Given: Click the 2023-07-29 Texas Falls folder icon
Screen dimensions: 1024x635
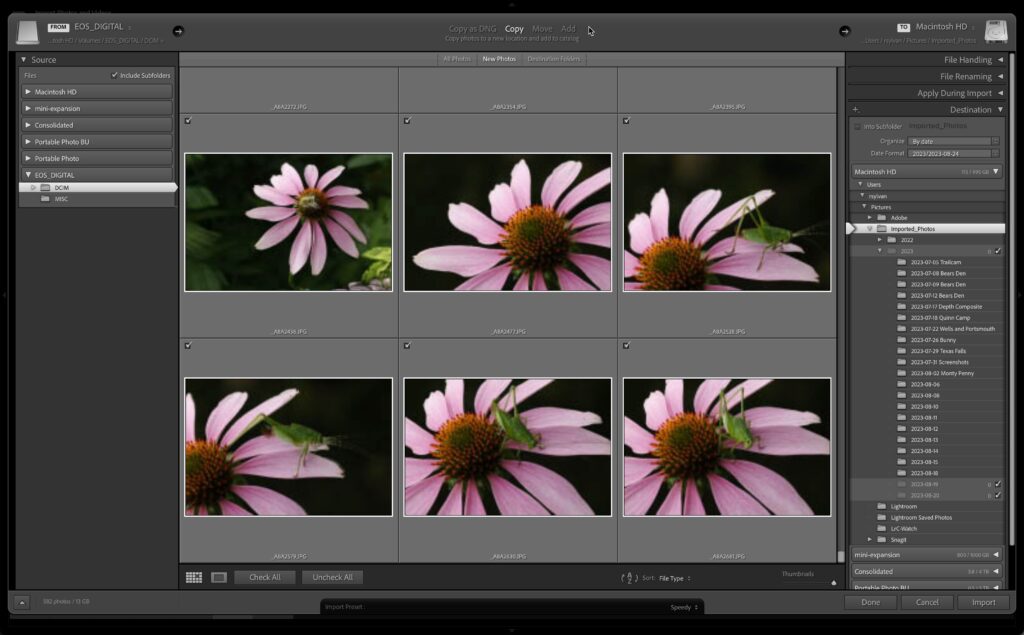Looking at the screenshot, I should [x=902, y=351].
